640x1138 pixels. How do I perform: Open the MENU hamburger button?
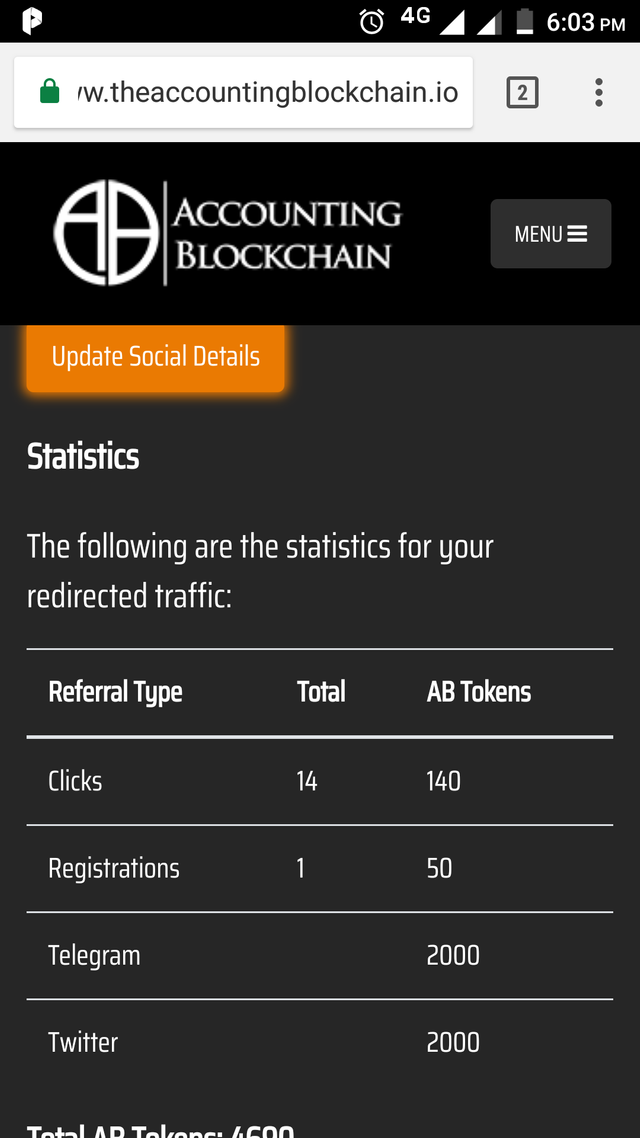click(550, 234)
